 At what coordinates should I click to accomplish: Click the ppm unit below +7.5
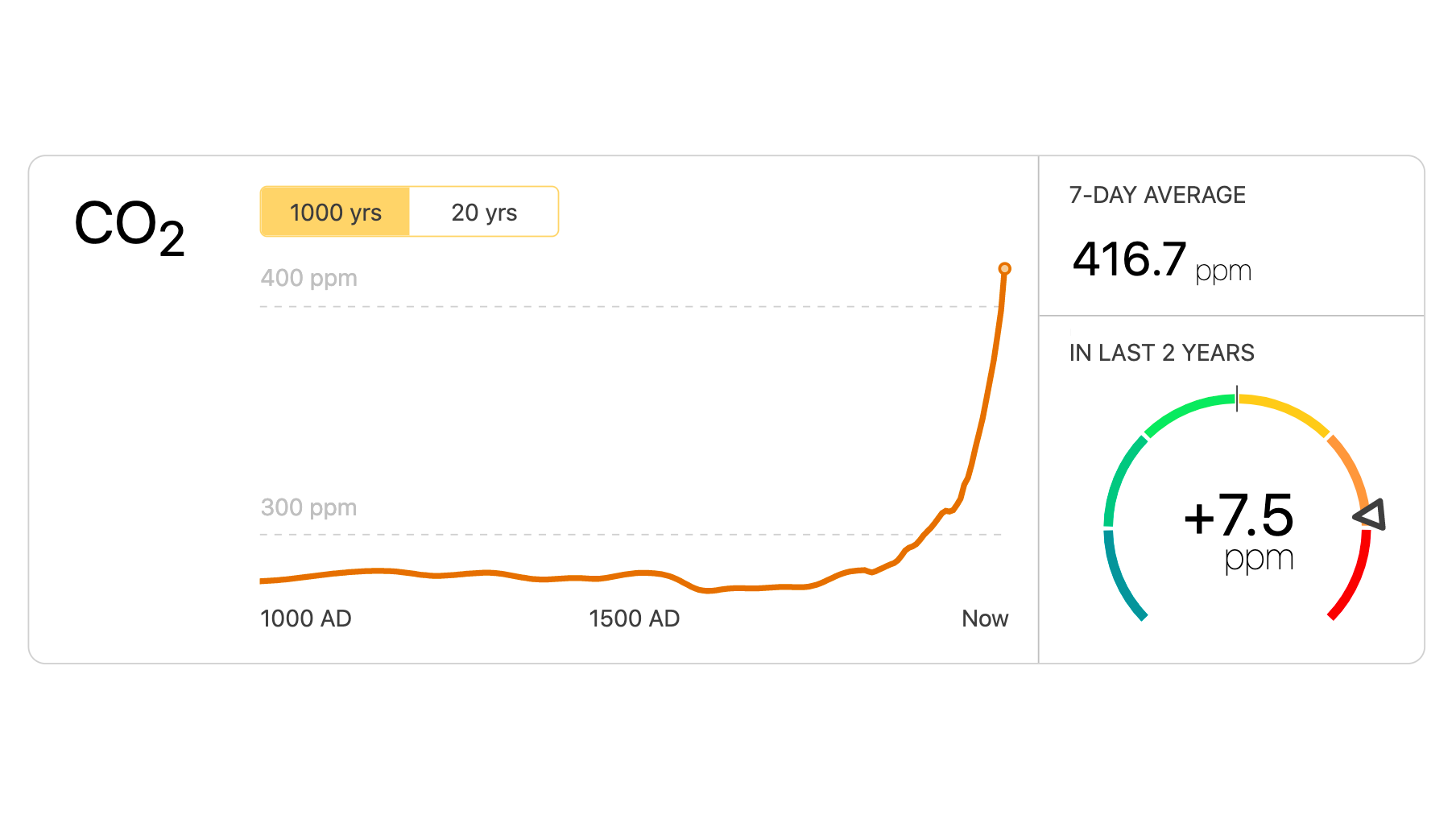pos(1259,558)
